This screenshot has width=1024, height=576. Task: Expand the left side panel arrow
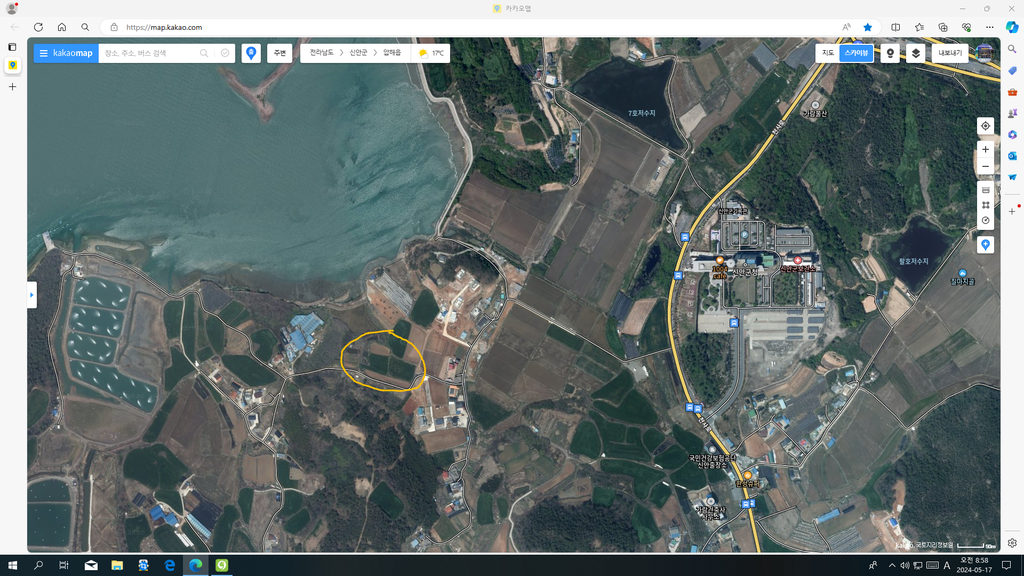click(x=32, y=295)
